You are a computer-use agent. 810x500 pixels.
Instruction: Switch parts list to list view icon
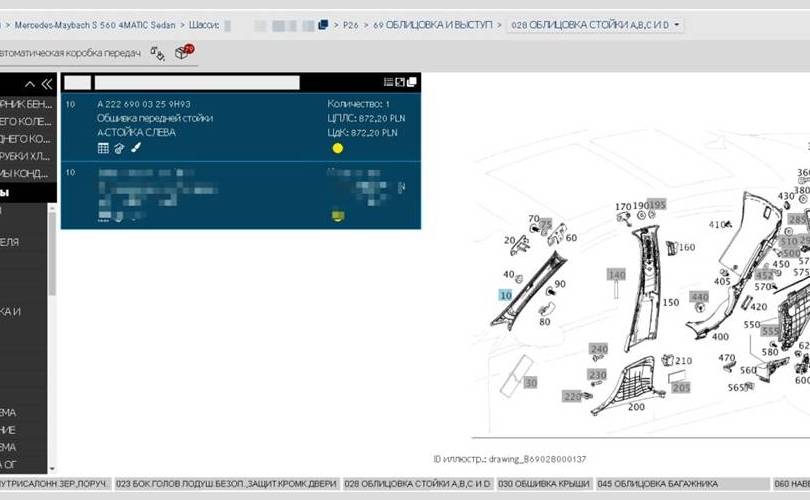(388, 82)
